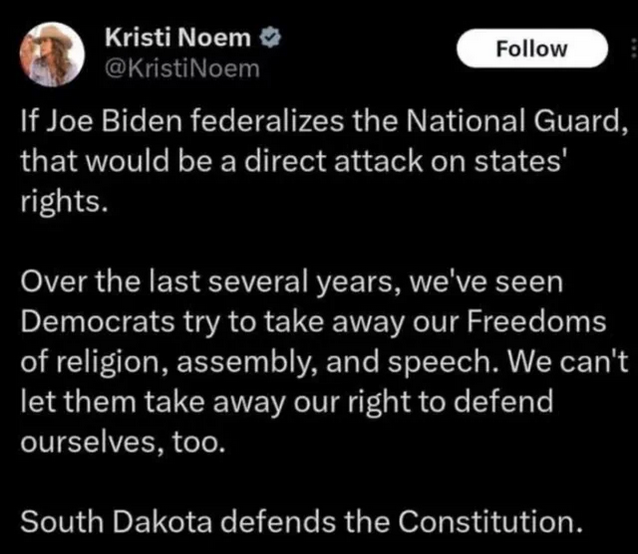This screenshot has height=554, width=638.
Task: Open the more options three-dot menu
Action: point(633,48)
